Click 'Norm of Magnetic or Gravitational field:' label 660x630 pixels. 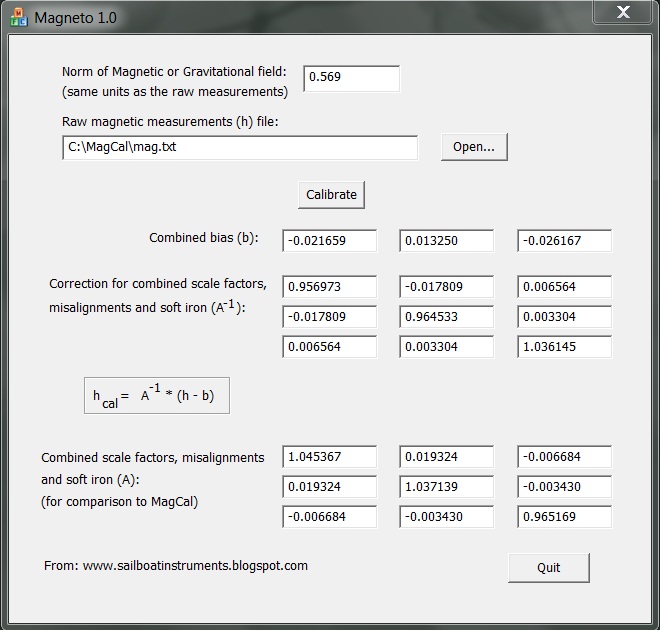tap(174, 72)
